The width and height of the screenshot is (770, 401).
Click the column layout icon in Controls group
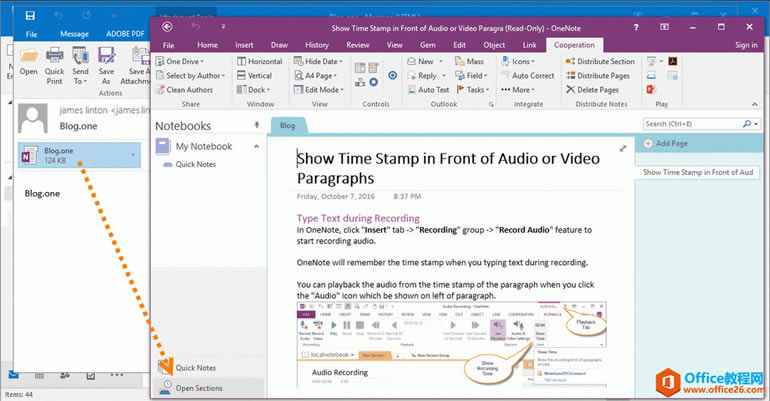tap(360, 68)
